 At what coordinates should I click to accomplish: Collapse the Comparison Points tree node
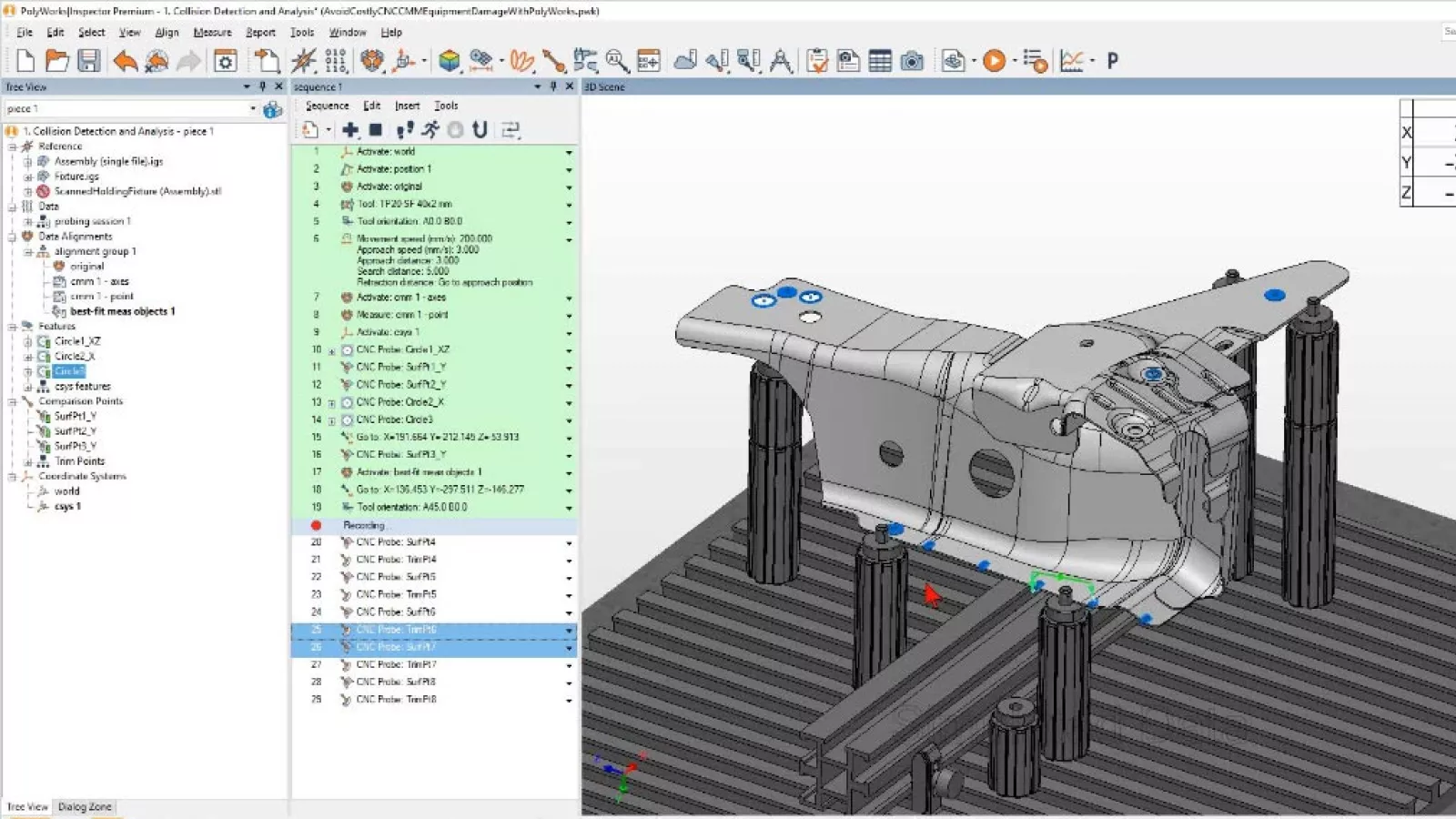[x=13, y=401]
